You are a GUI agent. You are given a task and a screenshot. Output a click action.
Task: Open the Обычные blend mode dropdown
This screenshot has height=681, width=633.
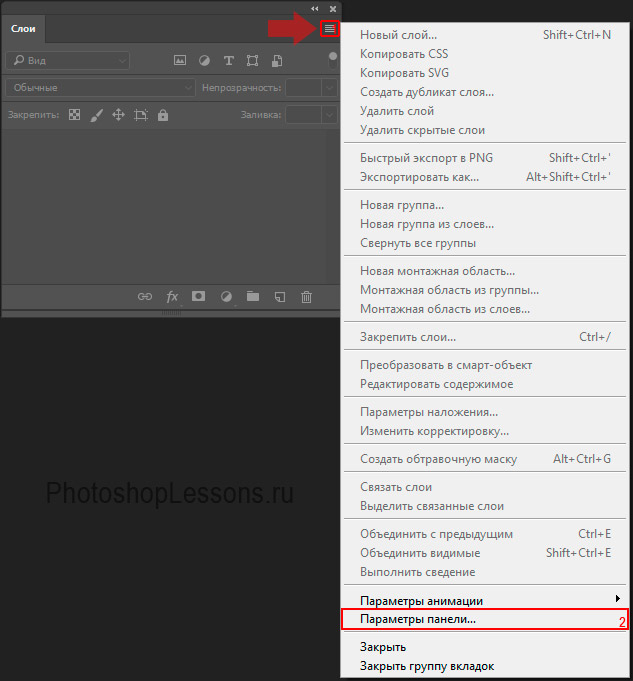100,88
